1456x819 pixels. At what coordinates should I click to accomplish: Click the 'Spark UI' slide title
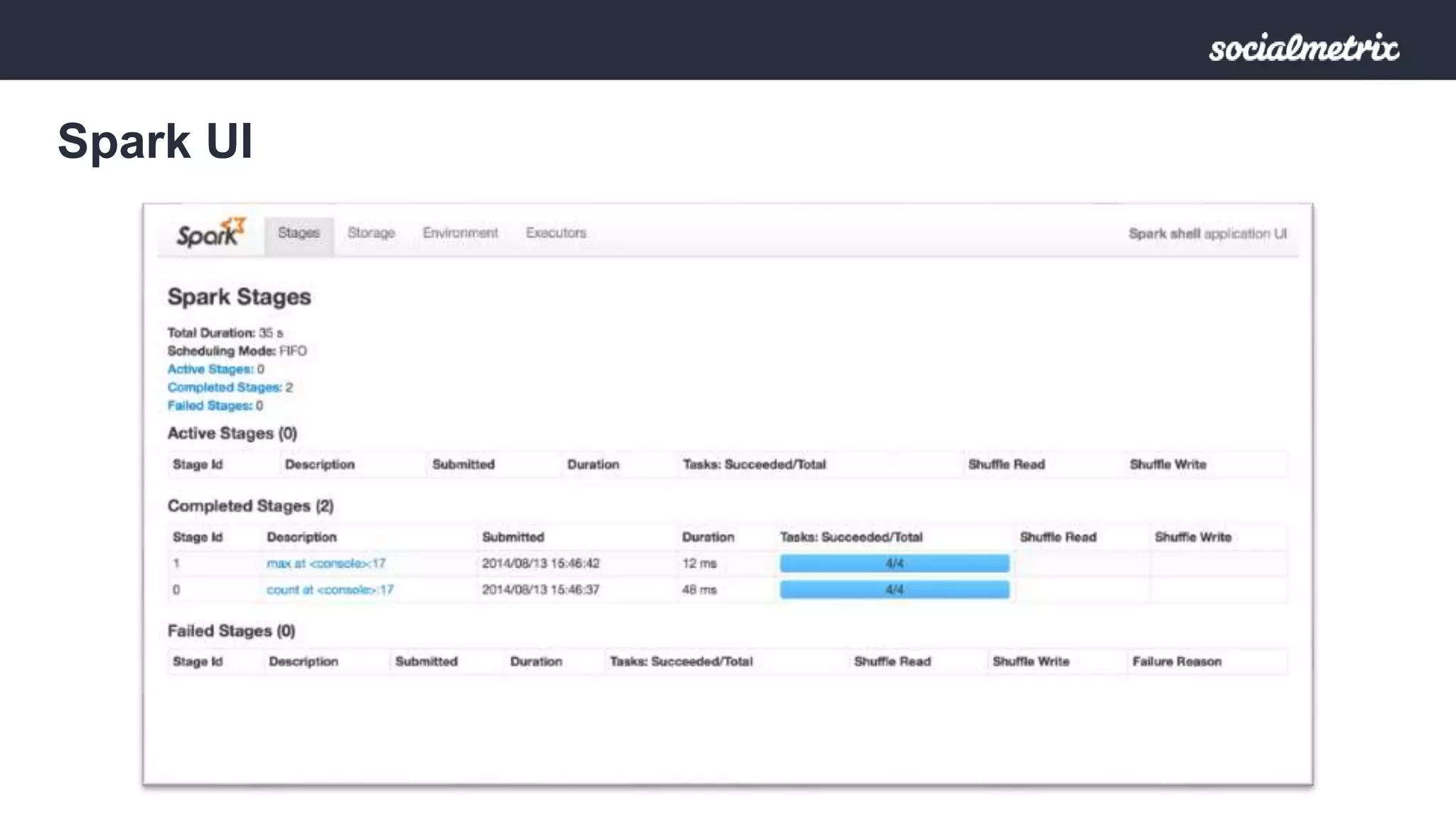pos(155,141)
